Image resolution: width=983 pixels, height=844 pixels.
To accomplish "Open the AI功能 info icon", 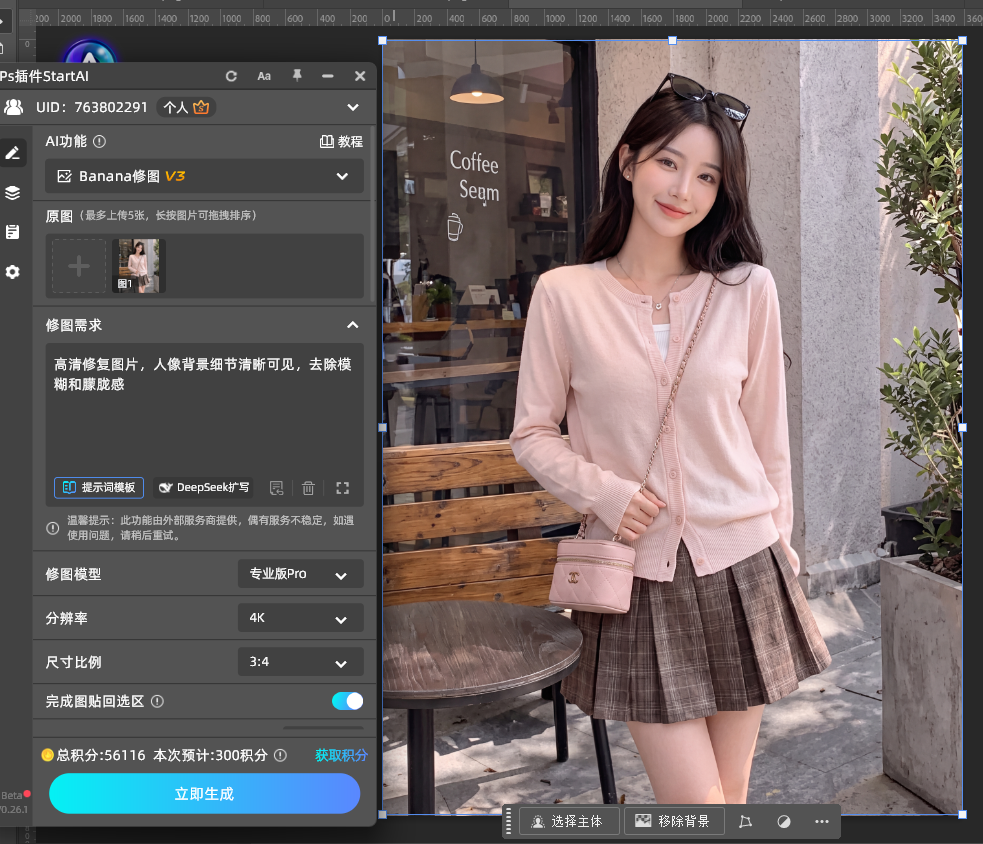I will [99, 141].
